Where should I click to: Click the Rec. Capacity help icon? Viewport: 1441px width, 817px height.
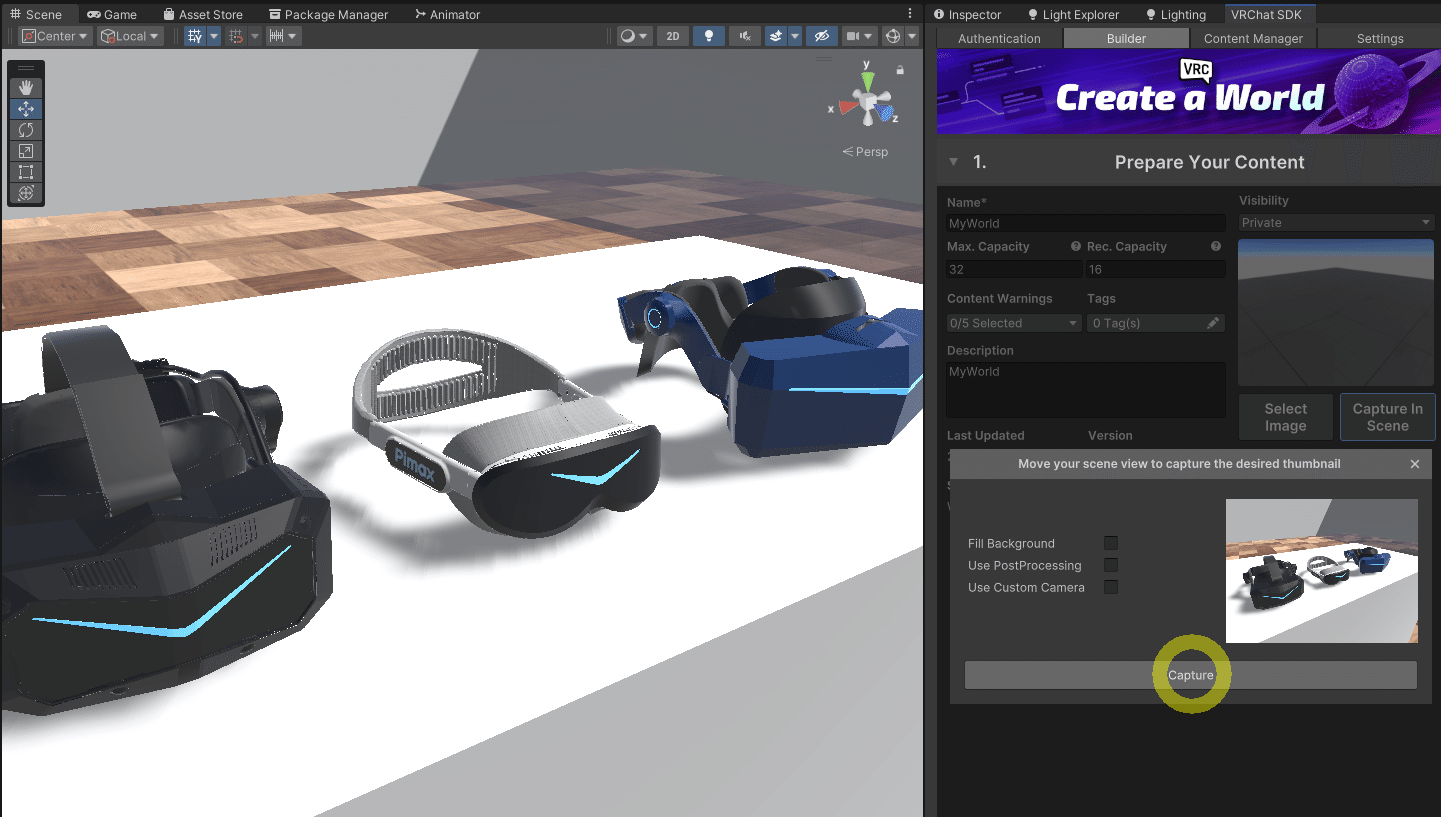[x=1216, y=246]
